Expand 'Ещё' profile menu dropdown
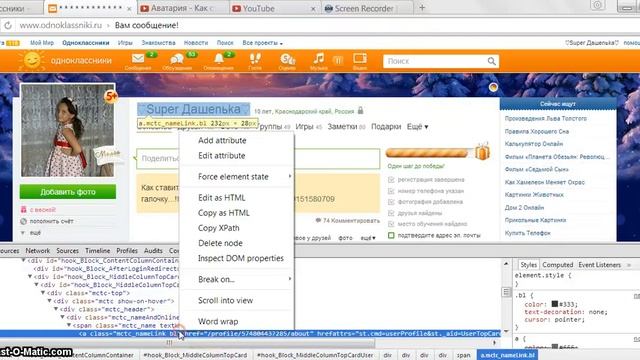The width and height of the screenshot is (640, 360). click(x=418, y=127)
